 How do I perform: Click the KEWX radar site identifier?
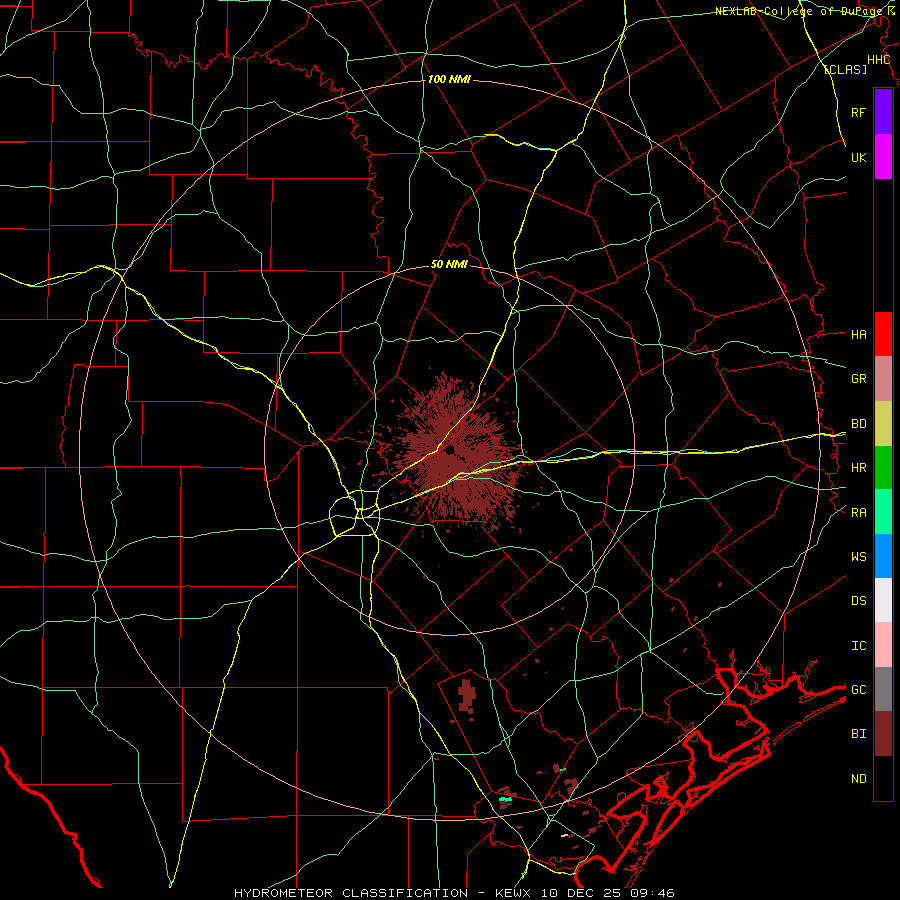514,893
